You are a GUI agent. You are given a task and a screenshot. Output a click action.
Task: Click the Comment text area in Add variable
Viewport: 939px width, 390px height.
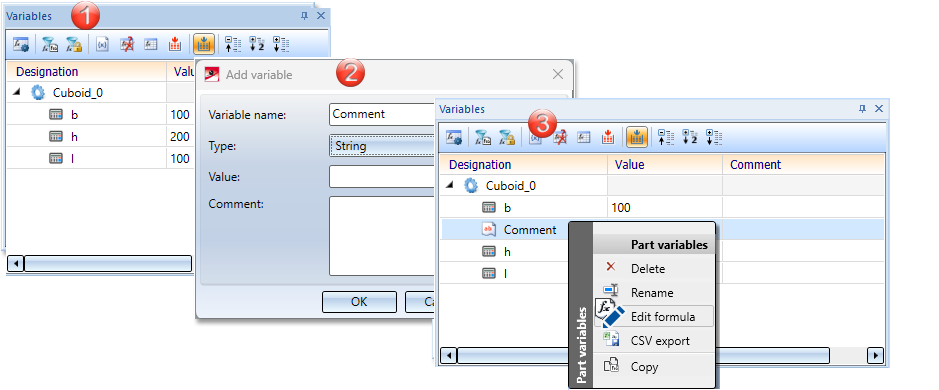click(x=382, y=236)
